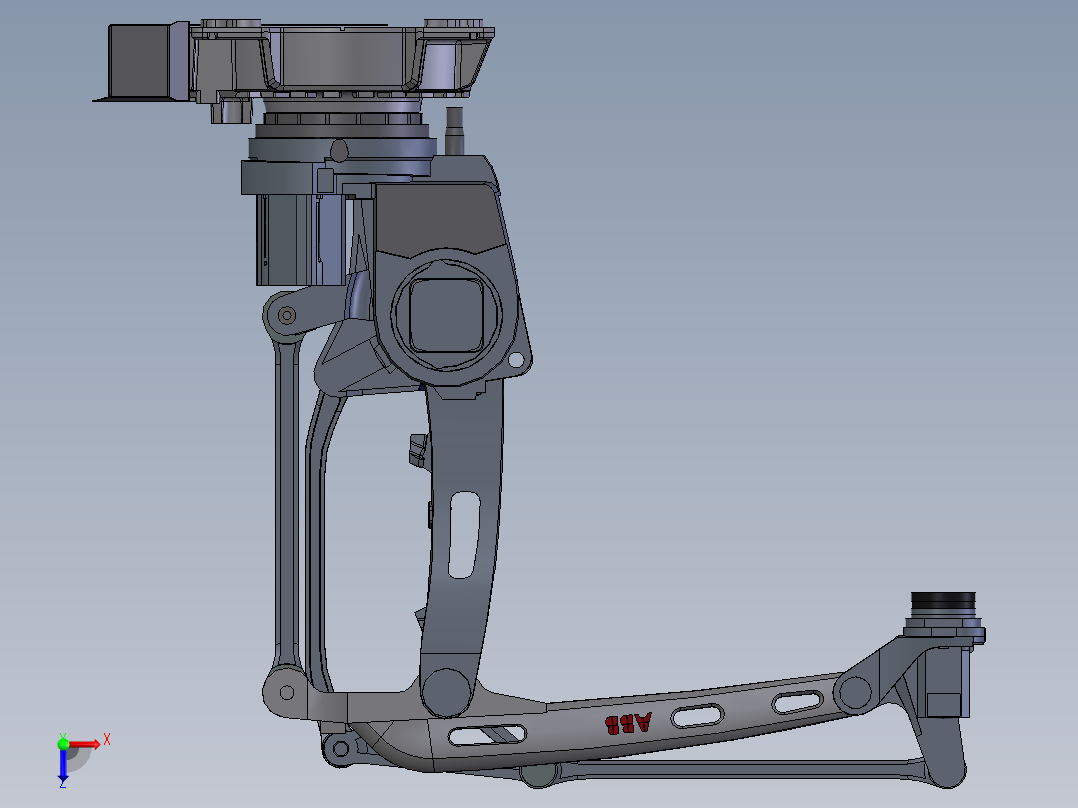Select the black cylindrical fitting on the right end
The height and width of the screenshot is (808, 1078).
coord(942,602)
